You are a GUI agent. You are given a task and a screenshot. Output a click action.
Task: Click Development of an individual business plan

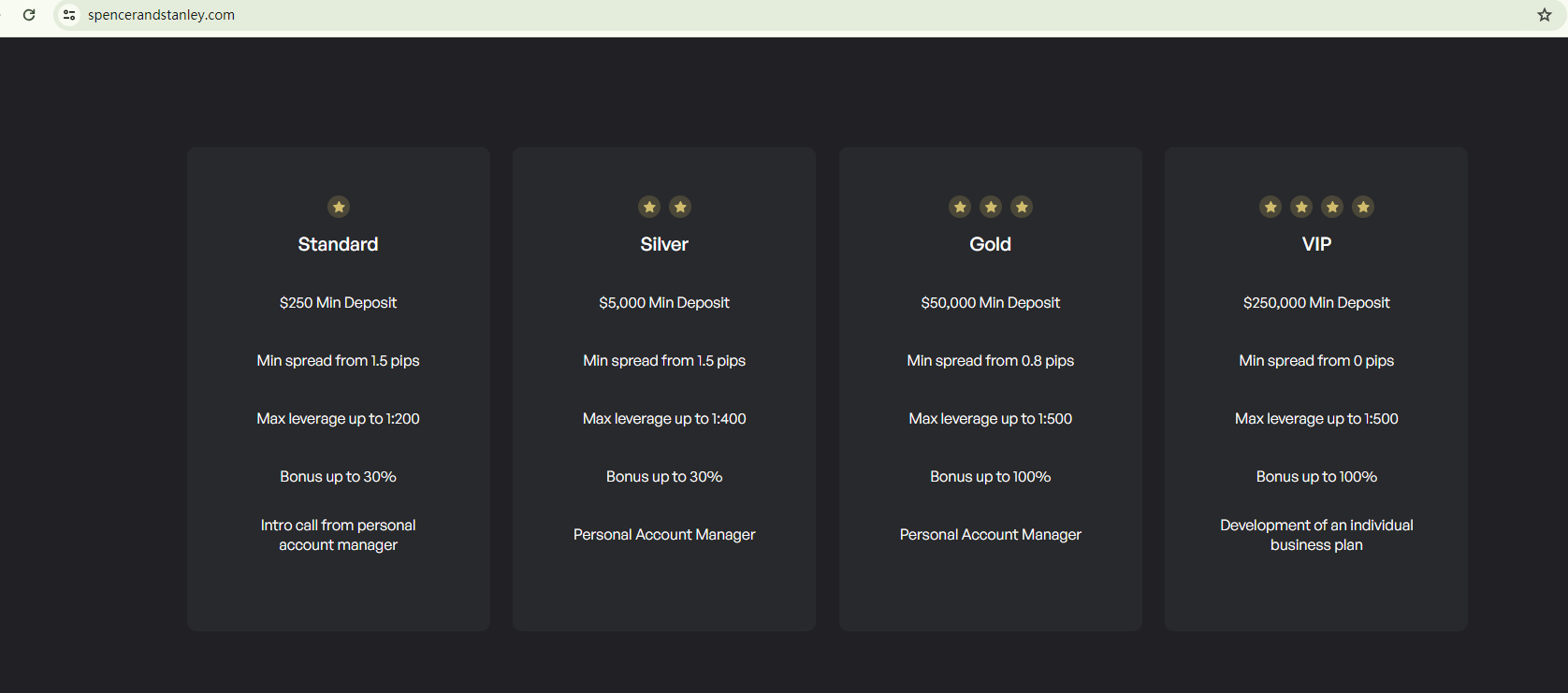(1316, 535)
